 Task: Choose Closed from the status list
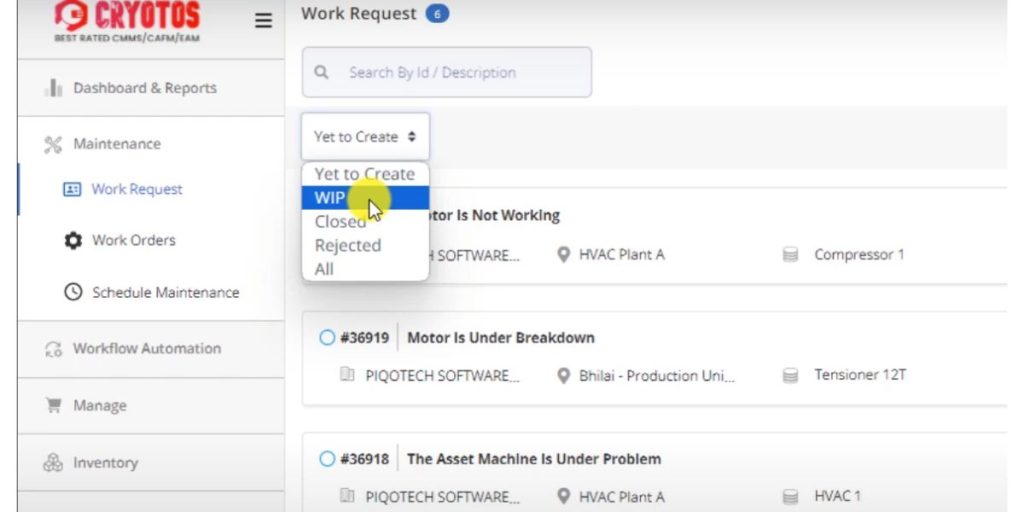[x=339, y=222]
